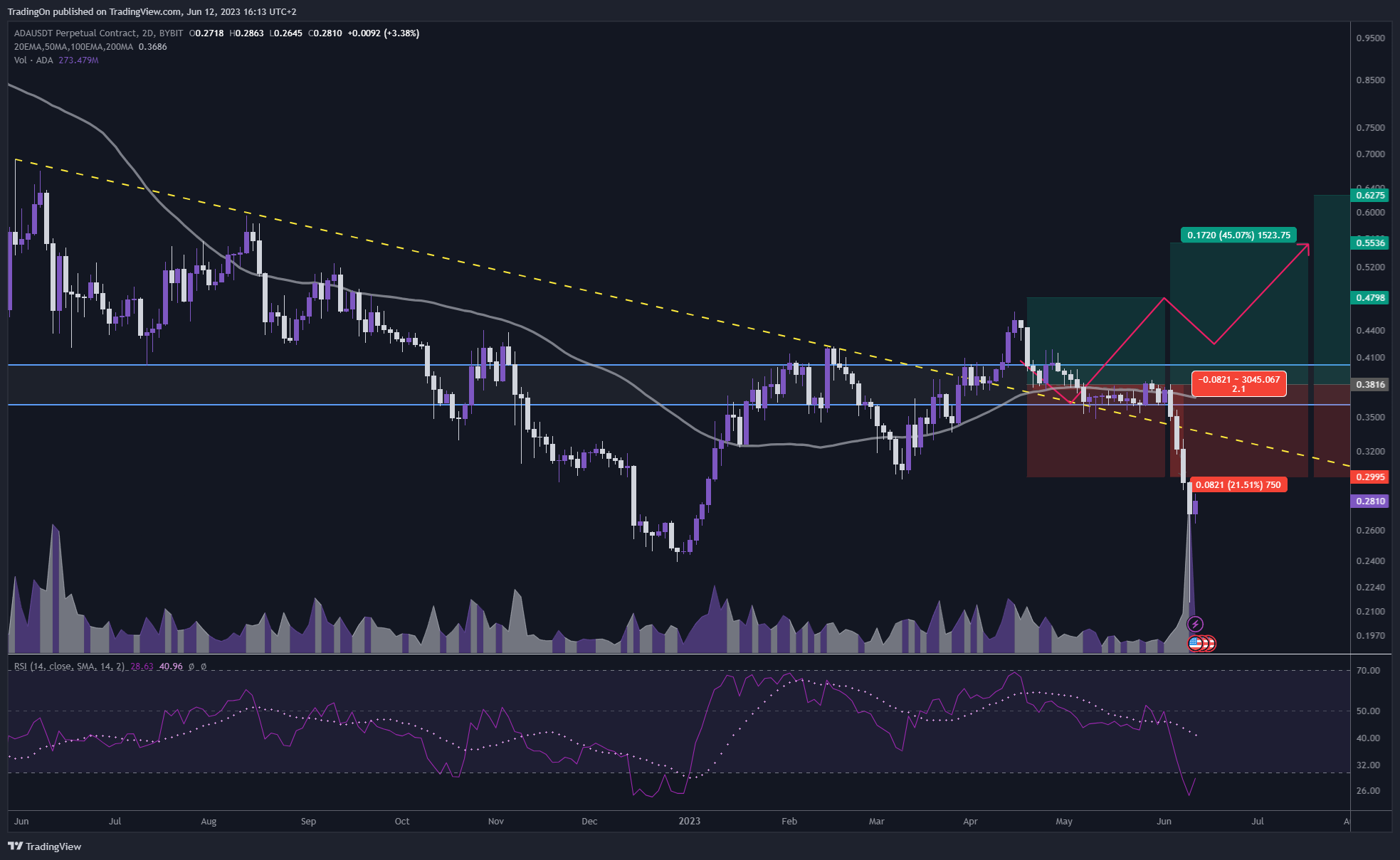Click the 70.00 level on RSI scale
This screenshot has height=860, width=1400.
(x=1368, y=670)
